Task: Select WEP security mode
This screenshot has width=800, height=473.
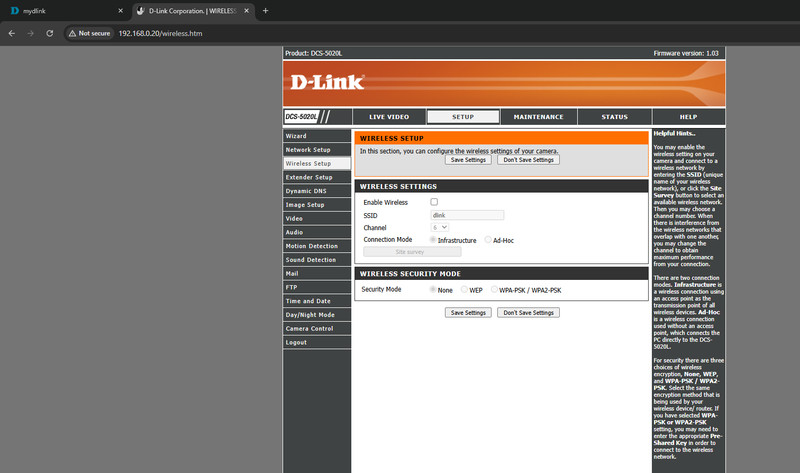Action: 464,290
